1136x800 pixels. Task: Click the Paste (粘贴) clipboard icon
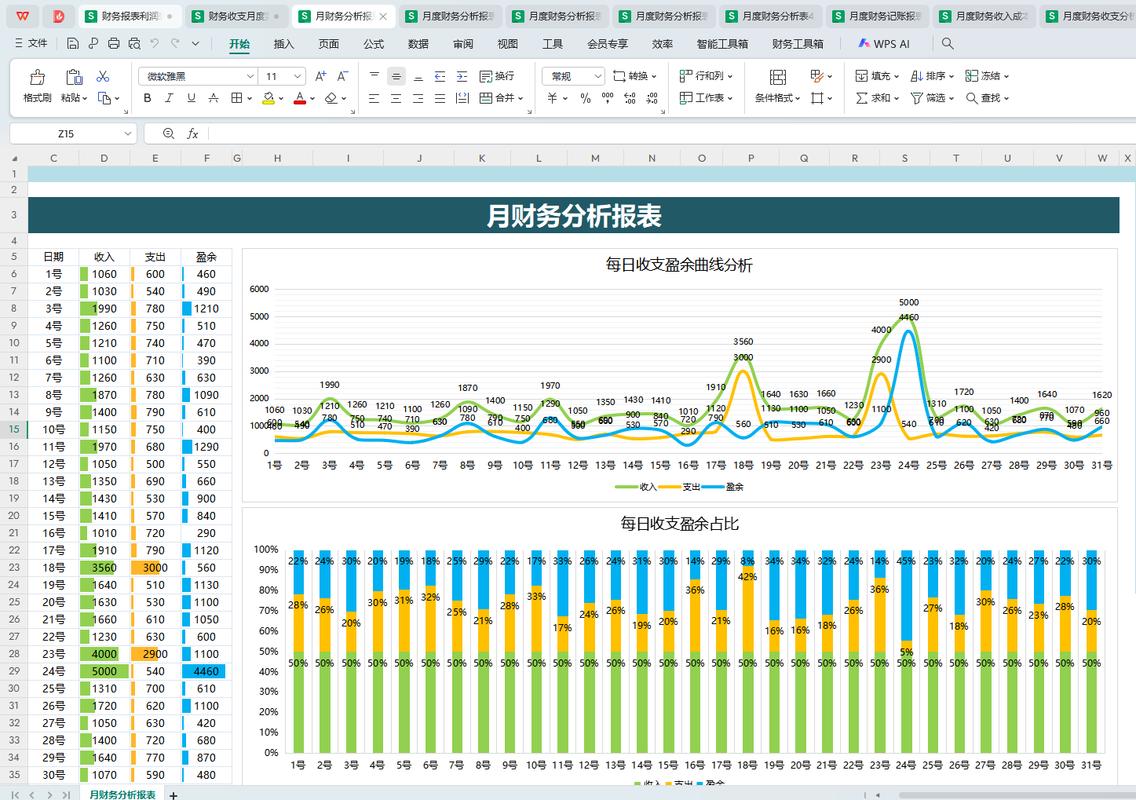pos(73,78)
